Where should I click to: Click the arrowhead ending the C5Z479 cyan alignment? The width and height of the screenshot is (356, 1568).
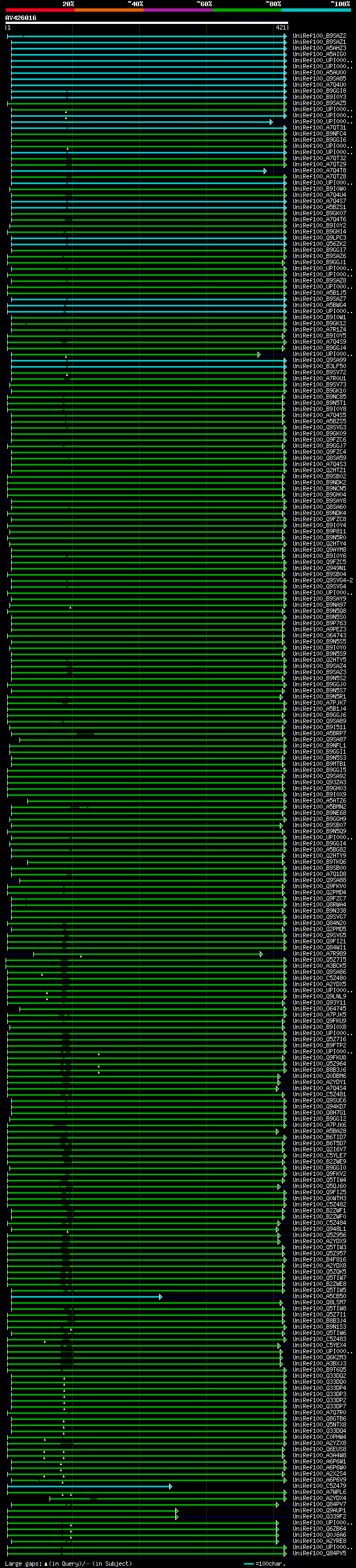170,1486
